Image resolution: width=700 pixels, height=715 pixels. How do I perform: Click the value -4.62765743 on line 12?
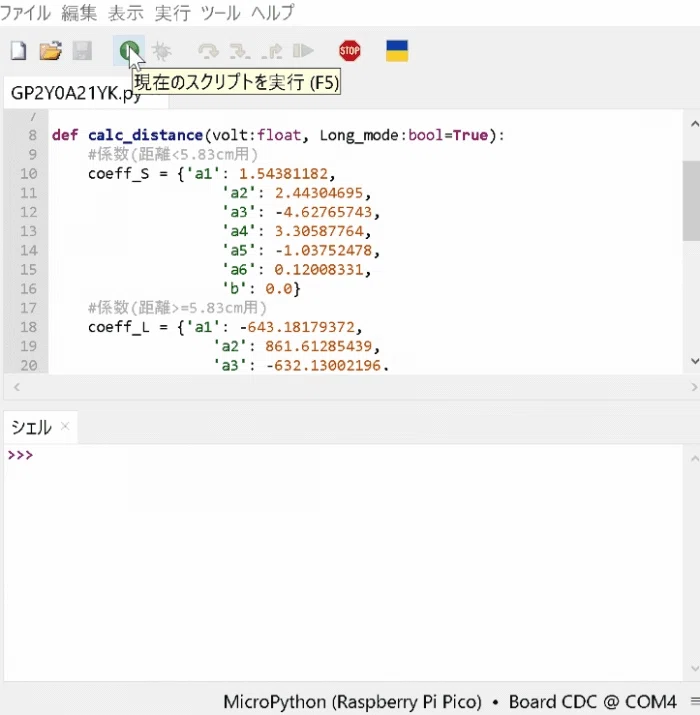coord(323,212)
